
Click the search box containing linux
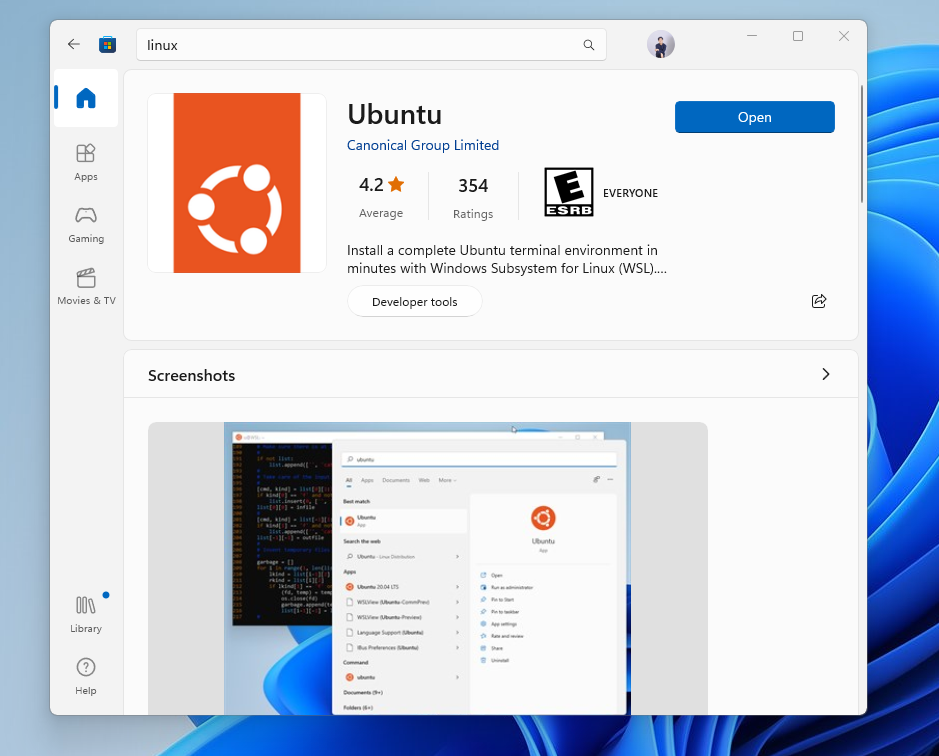coord(371,45)
